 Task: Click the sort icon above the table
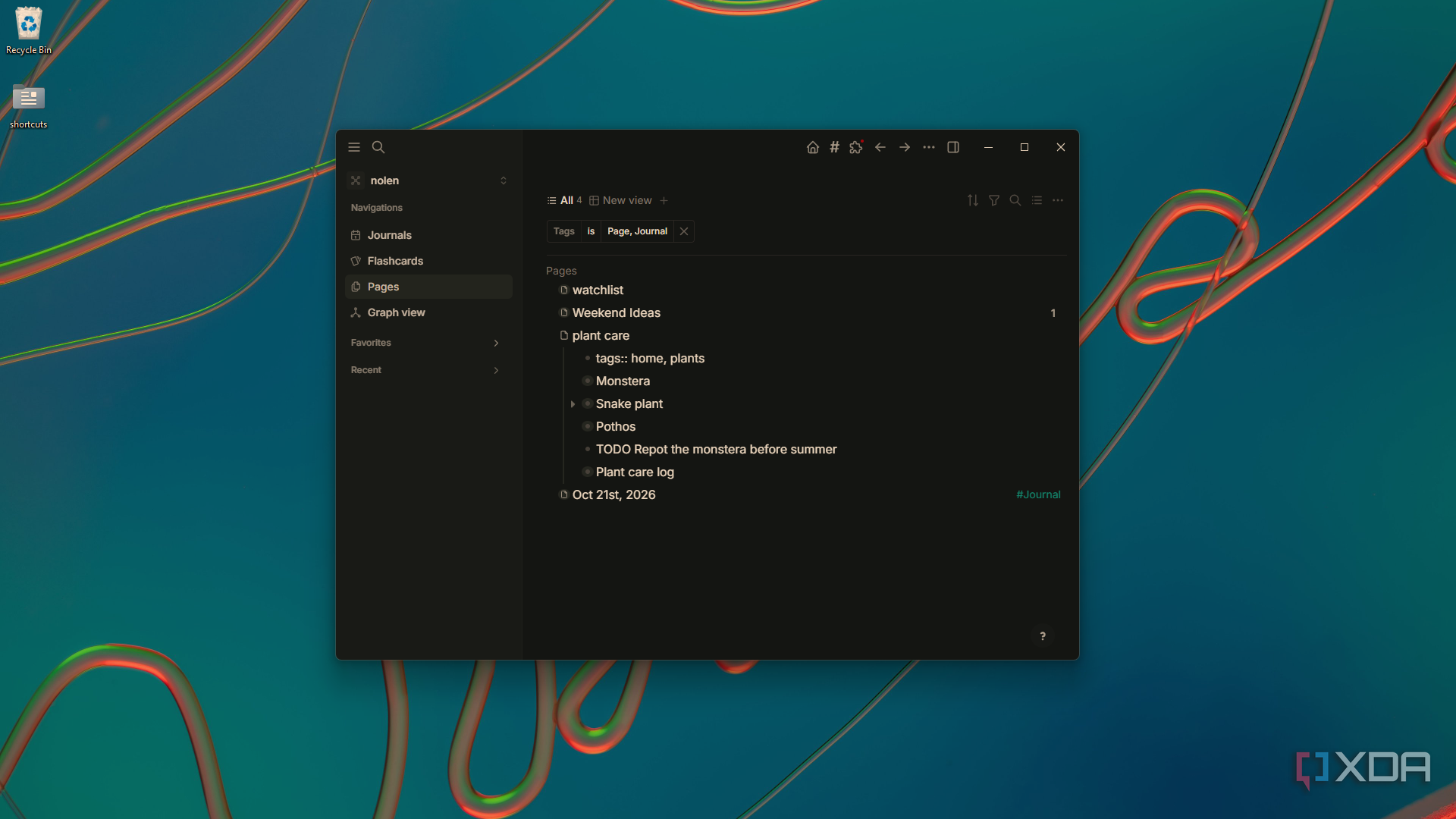(x=973, y=200)
